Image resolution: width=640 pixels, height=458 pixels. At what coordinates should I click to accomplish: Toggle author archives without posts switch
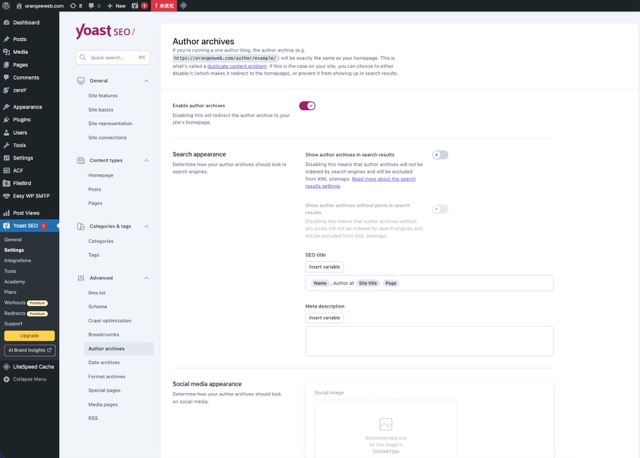click(x=440, y=208)
